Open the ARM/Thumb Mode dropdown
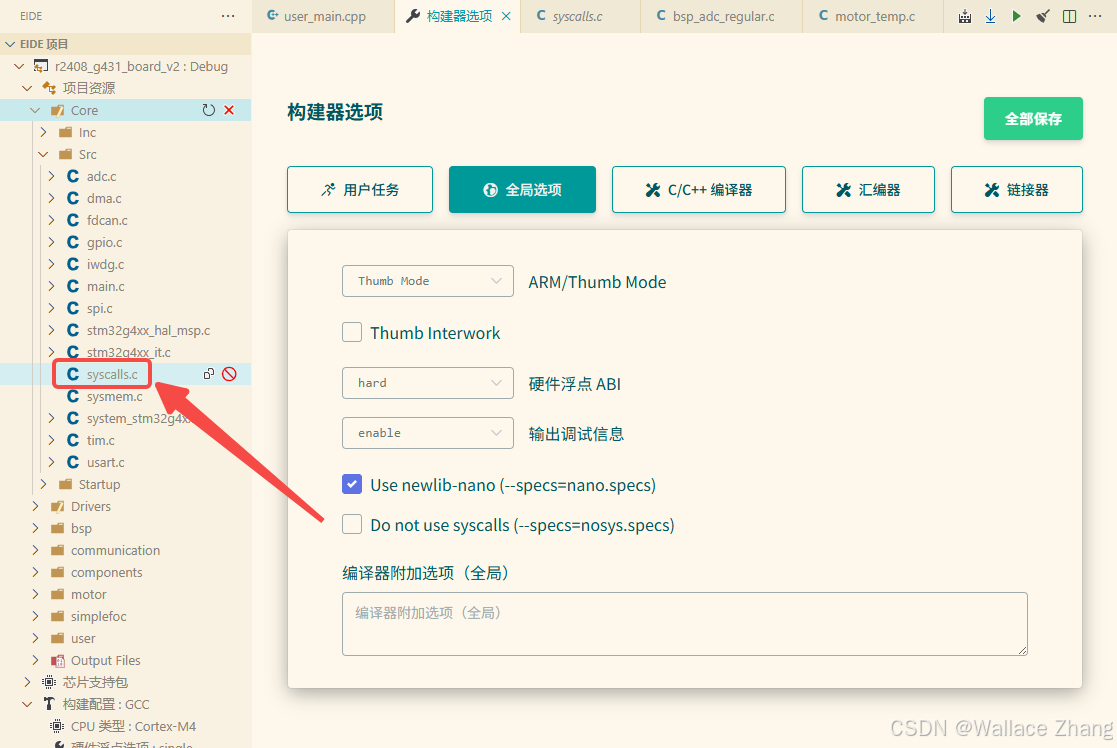Image resolution: width=1117 pixels, height=748 pixels. coord(427,281)
